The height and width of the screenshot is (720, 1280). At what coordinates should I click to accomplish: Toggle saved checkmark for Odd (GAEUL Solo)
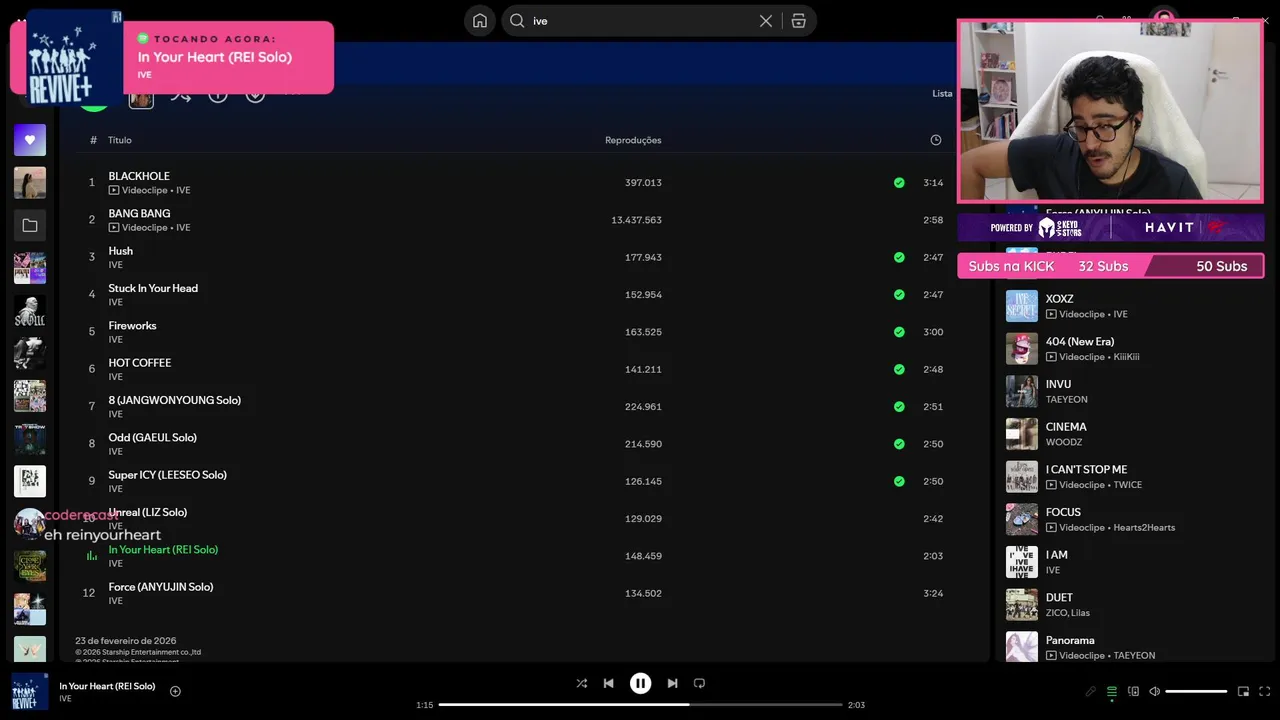899,444
